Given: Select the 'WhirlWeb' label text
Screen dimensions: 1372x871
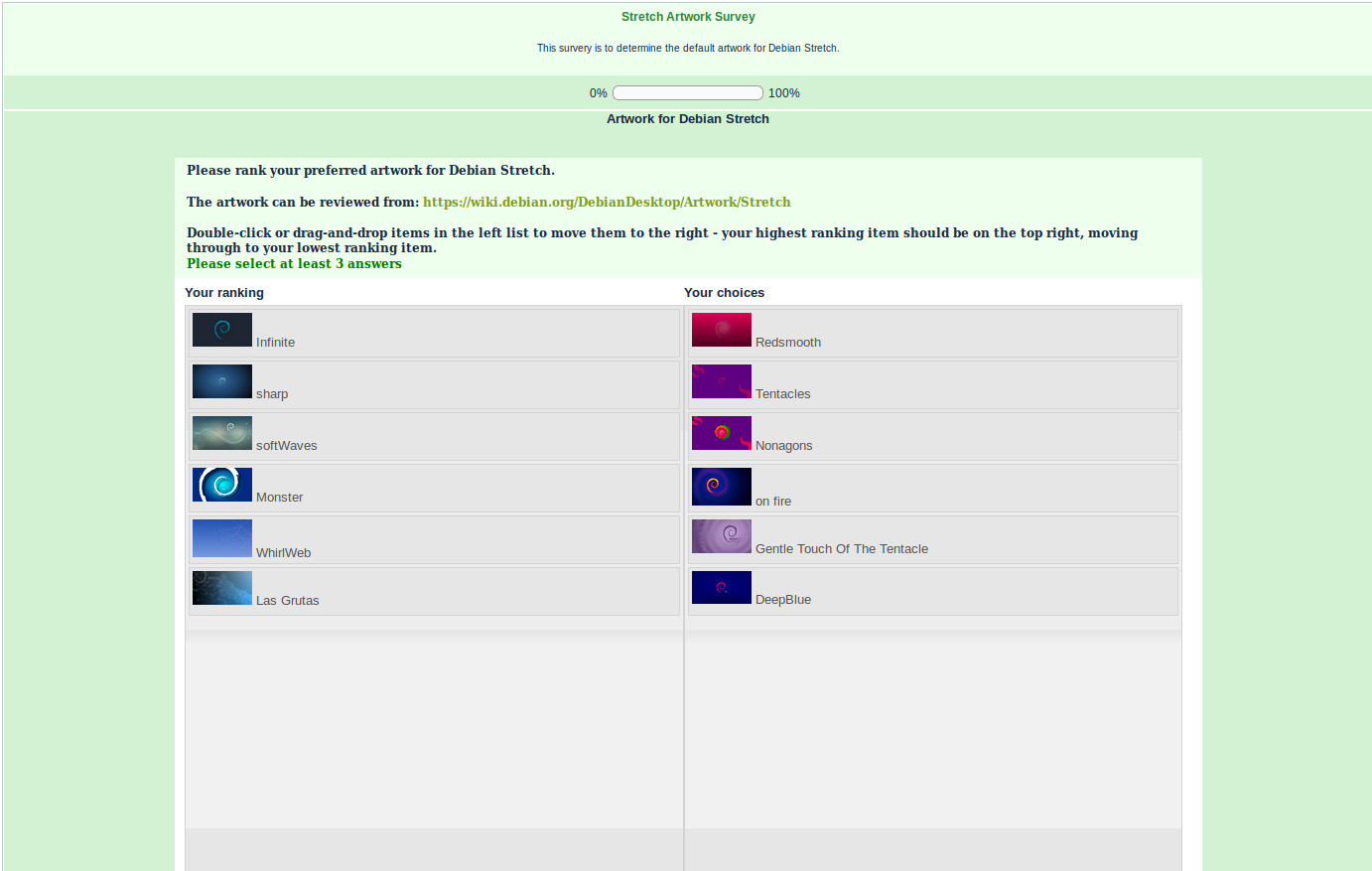Looking at the screenshot, I should (284, 553).
